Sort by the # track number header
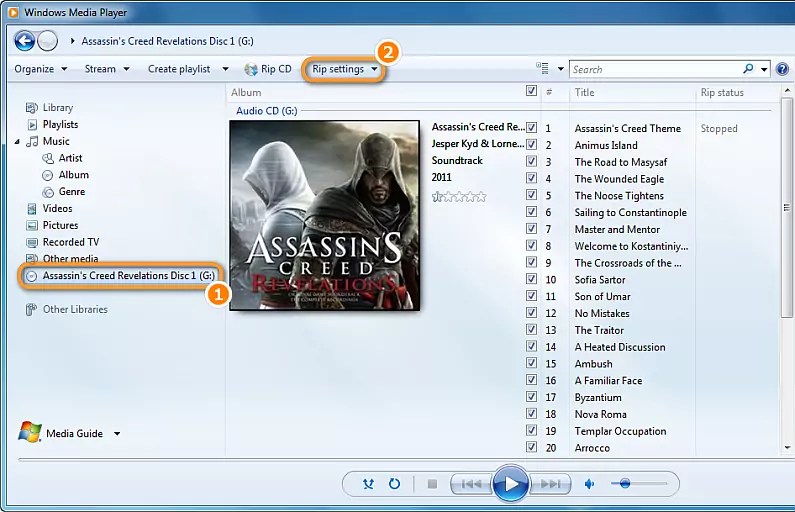This screenshot has height=512, width=795. pos(549,92)
